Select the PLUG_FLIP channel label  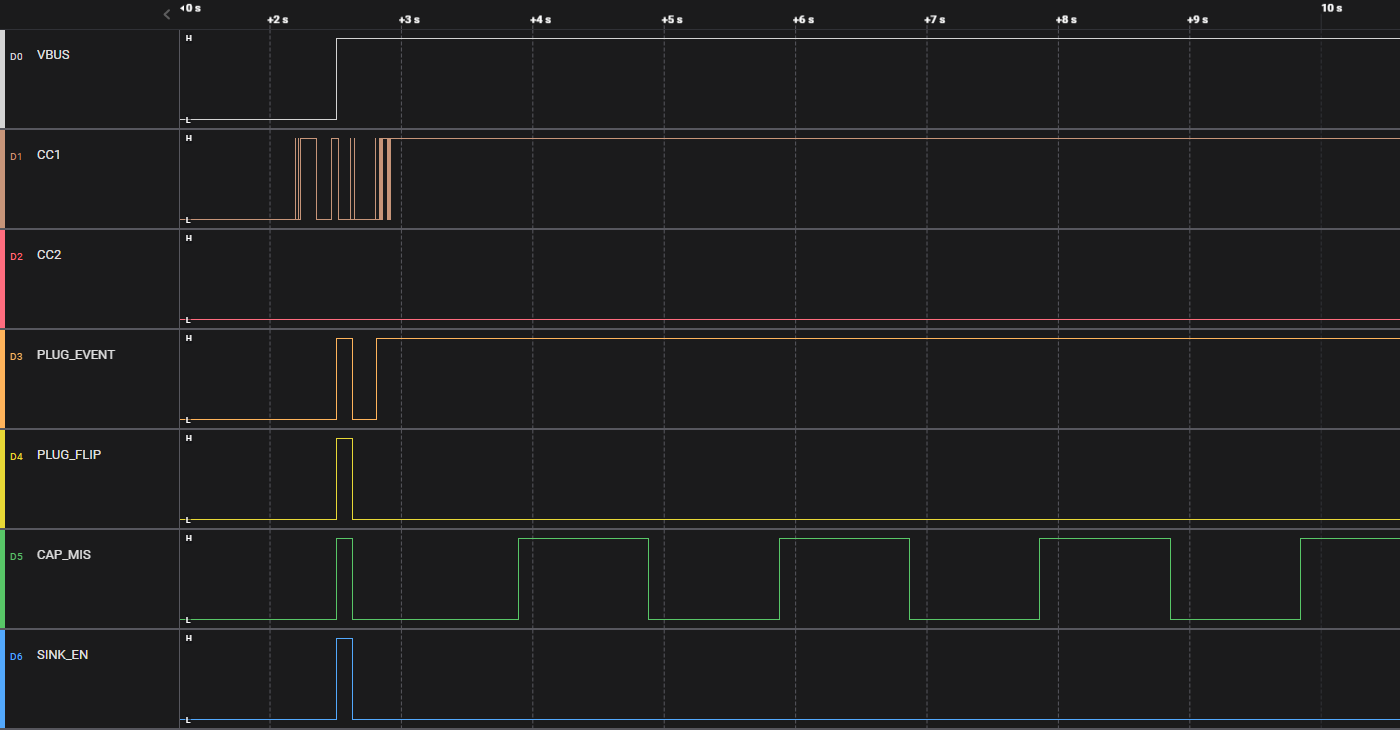point(69,455)
